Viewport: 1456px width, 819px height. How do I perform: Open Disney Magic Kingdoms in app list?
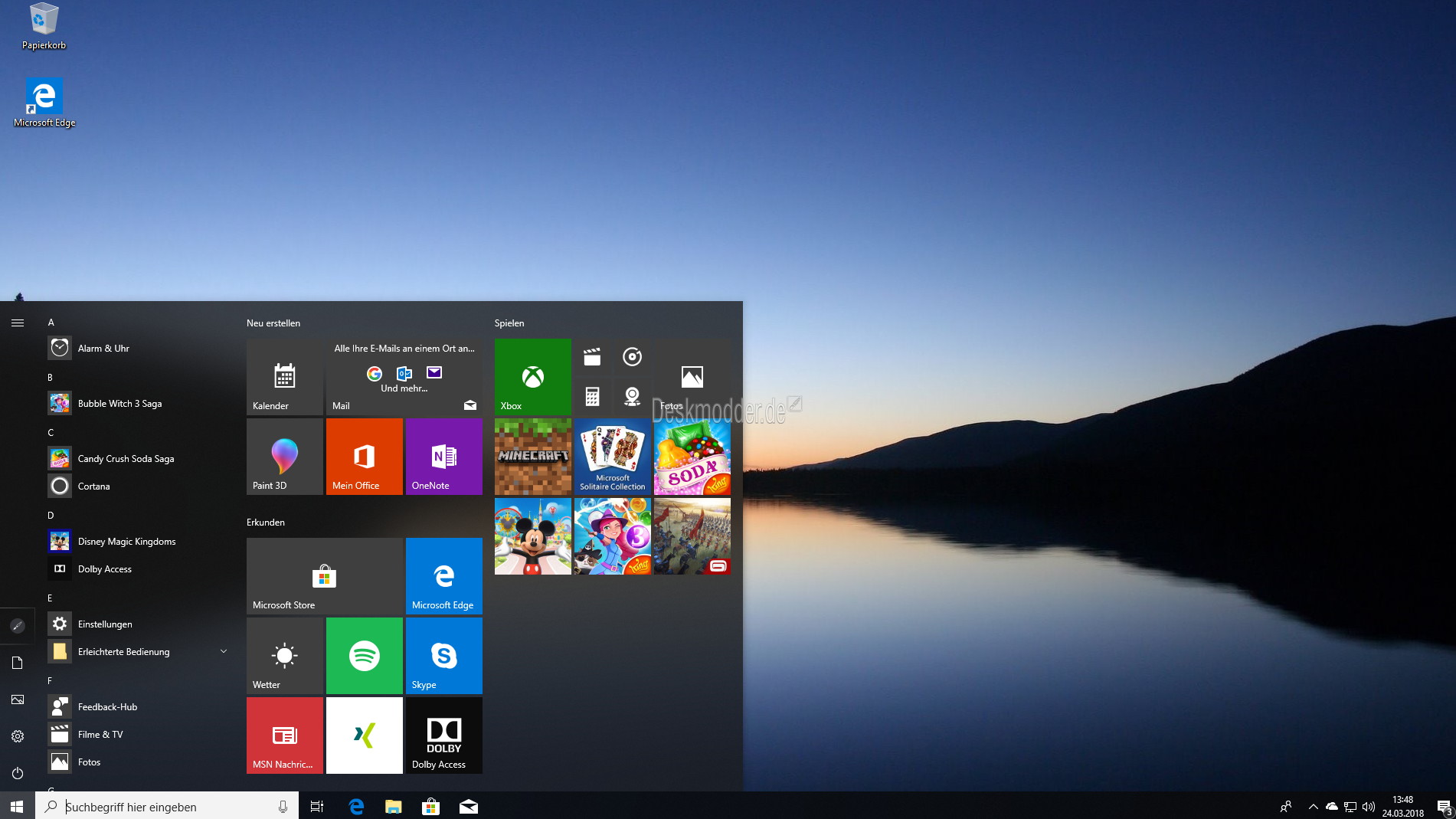138,542
